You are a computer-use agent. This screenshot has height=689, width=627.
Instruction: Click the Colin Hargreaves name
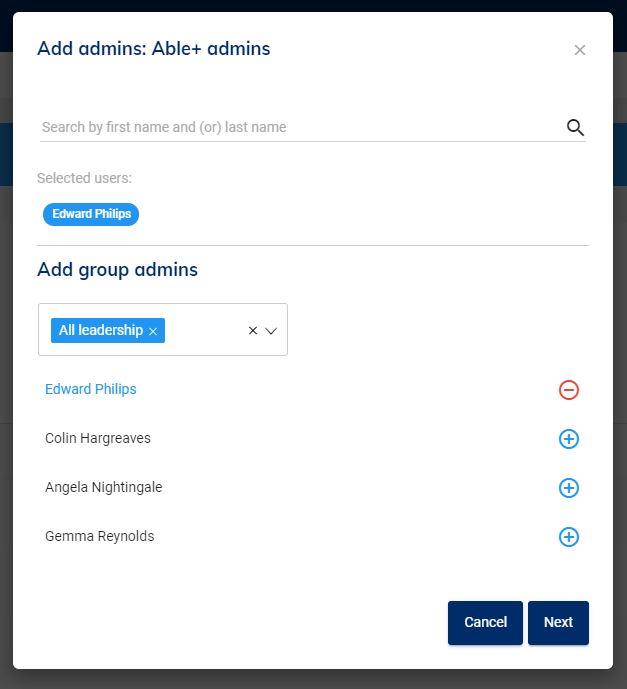click(98, 438)
